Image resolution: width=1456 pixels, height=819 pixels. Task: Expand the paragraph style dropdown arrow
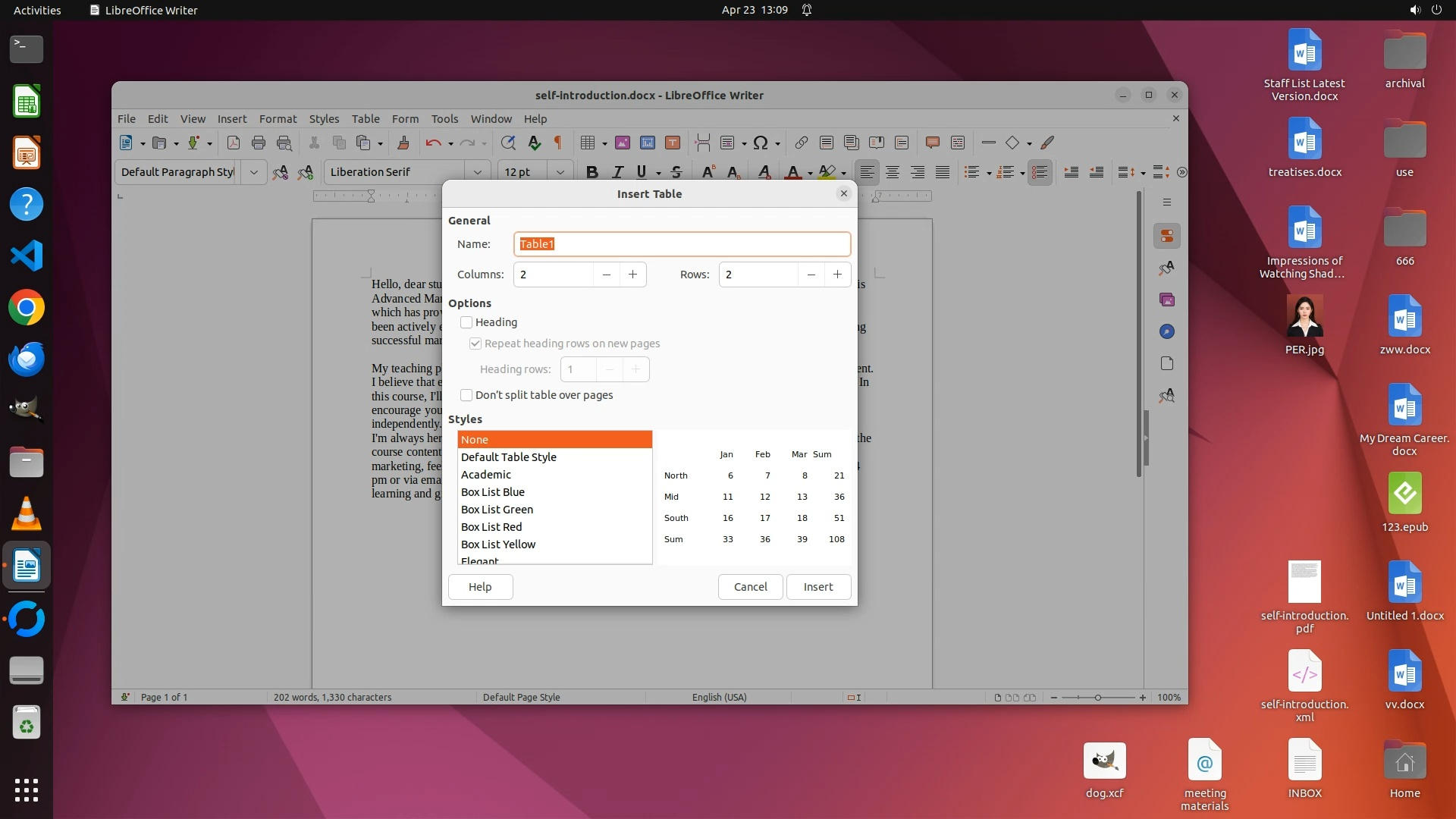[254, 172]
